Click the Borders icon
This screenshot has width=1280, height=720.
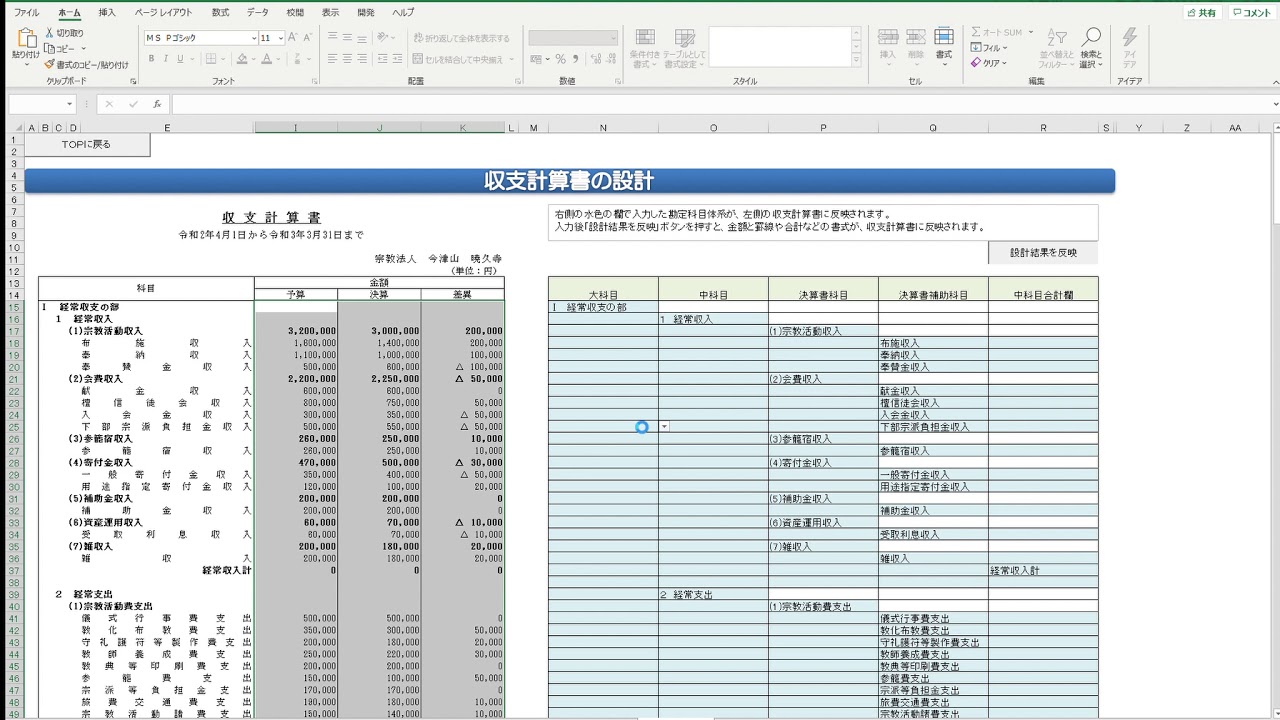tap(210, 59)
